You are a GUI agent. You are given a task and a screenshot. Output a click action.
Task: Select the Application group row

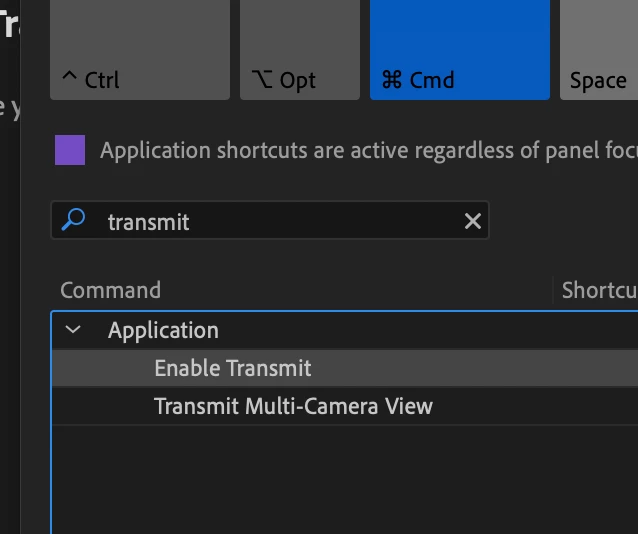pyautogui.click(x=300, y=330)
